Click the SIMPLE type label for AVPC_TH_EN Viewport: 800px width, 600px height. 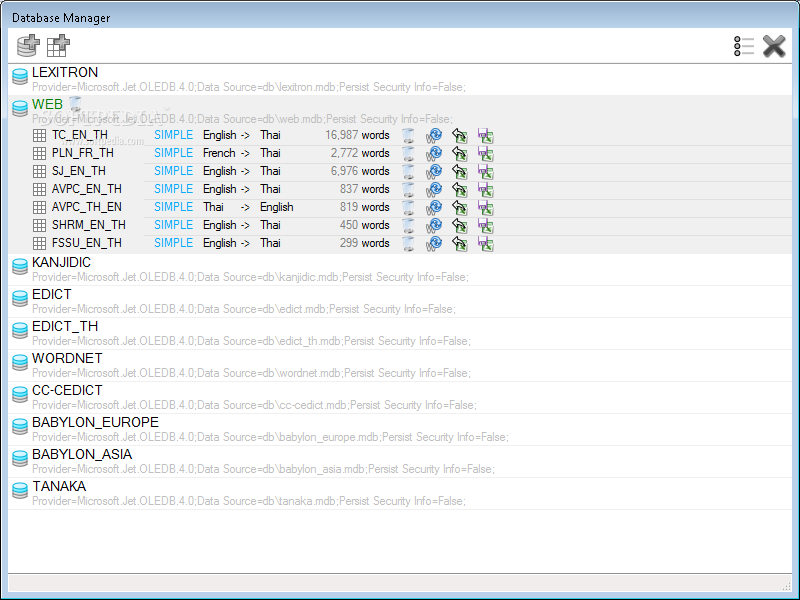173,207
